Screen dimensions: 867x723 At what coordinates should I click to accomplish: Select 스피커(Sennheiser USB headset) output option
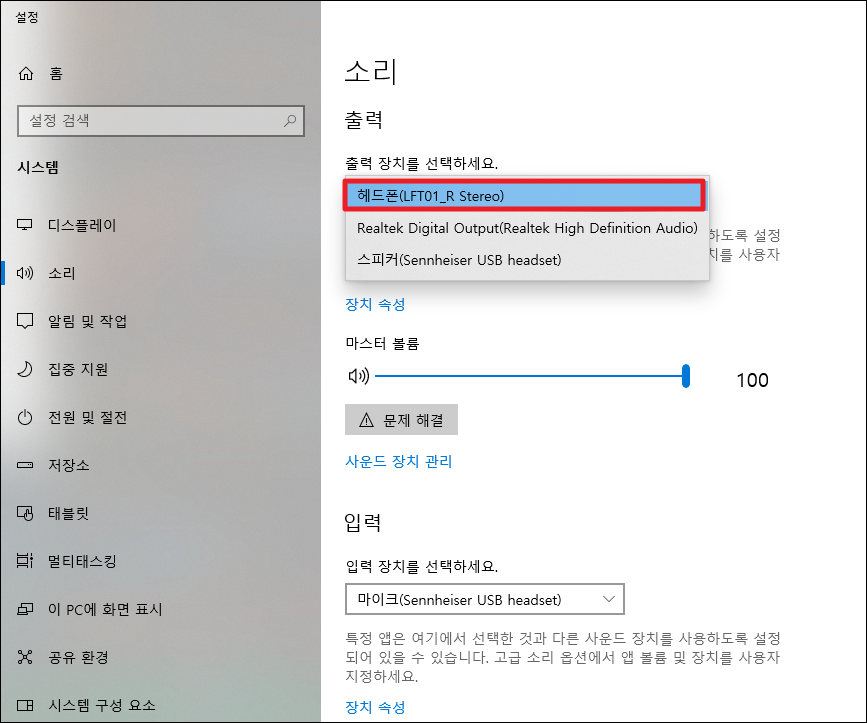click(x=459, y=260)
